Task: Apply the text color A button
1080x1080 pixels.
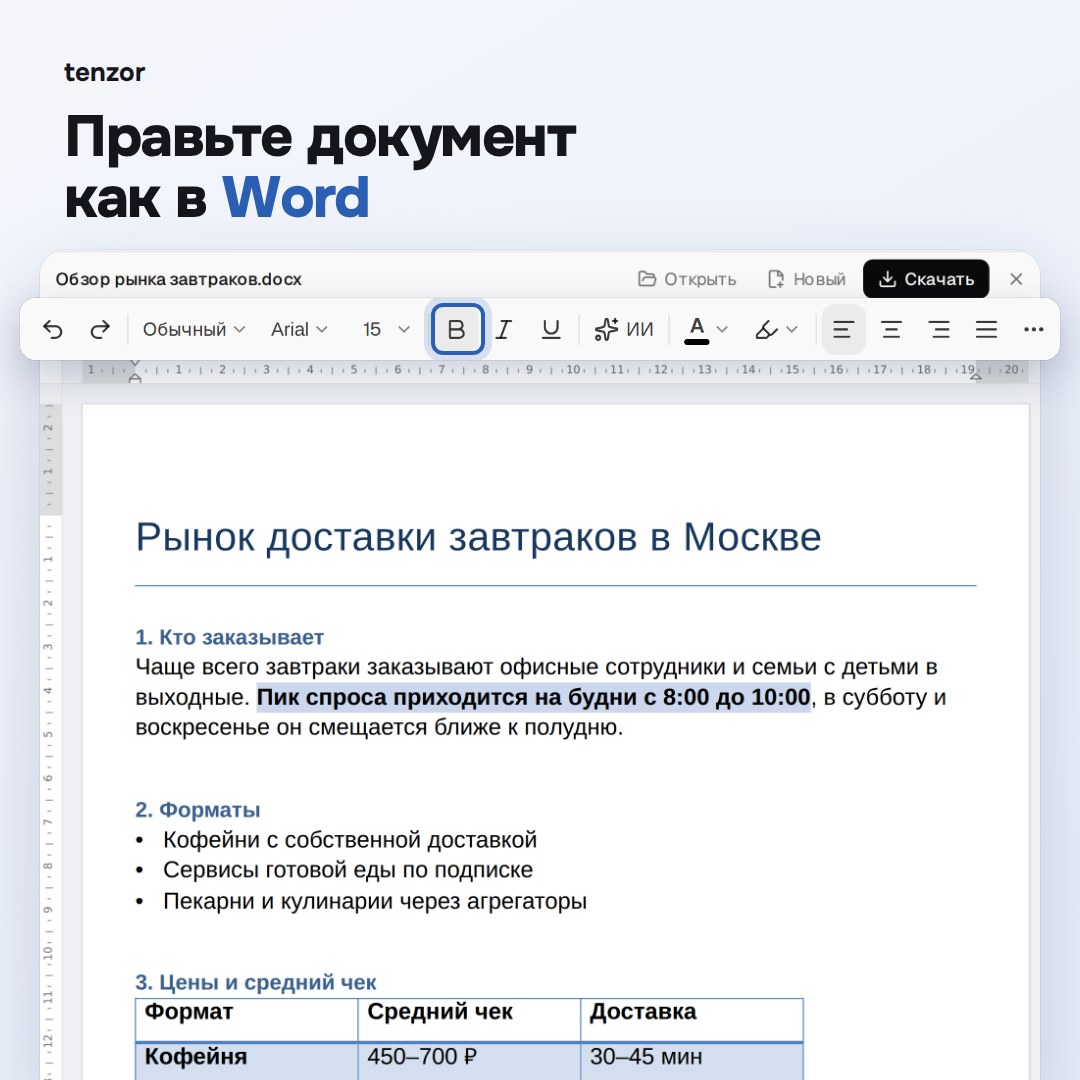Action: 697,330
